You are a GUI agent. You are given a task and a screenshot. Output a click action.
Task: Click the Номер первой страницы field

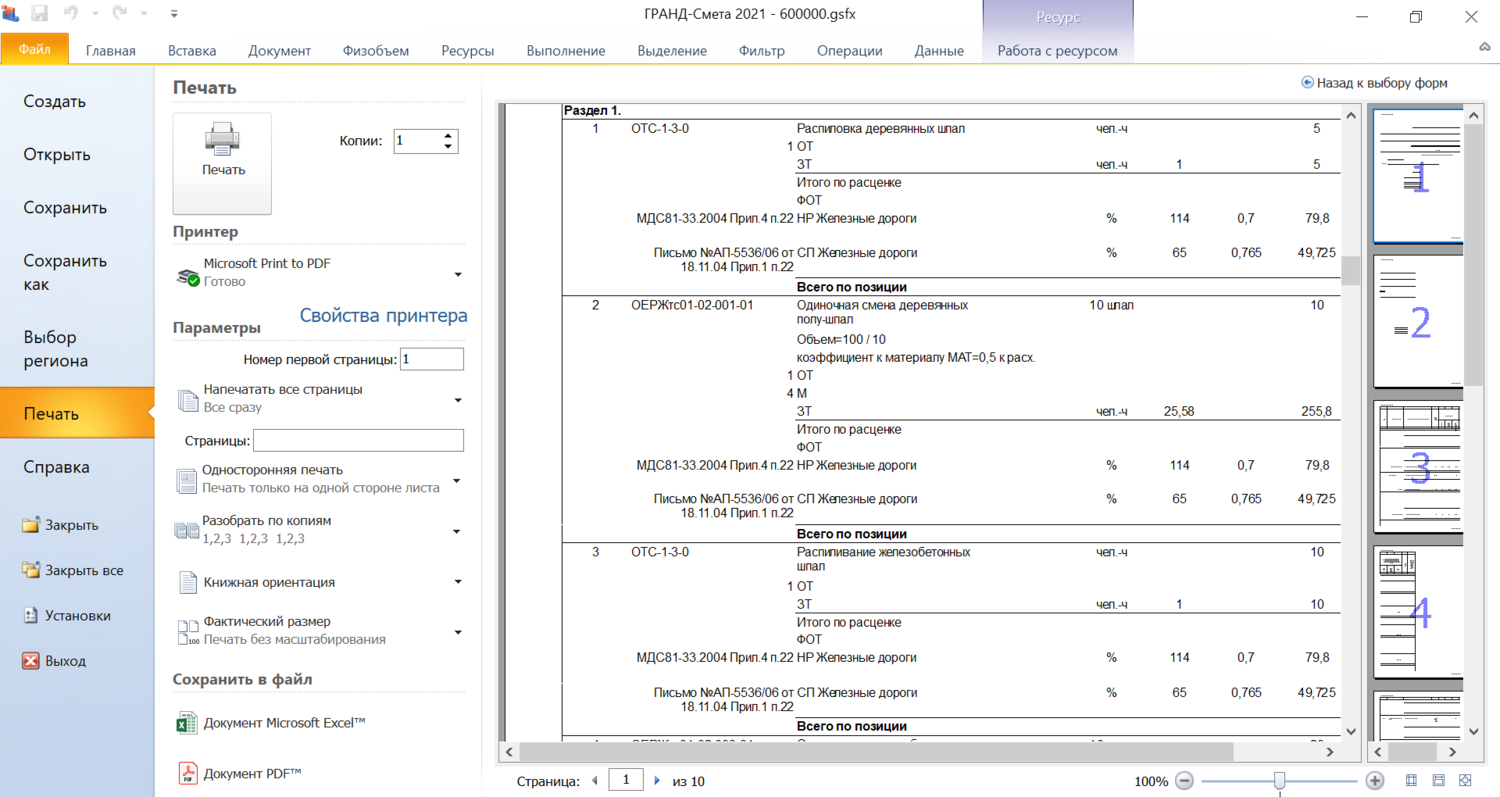pos(432,359)
